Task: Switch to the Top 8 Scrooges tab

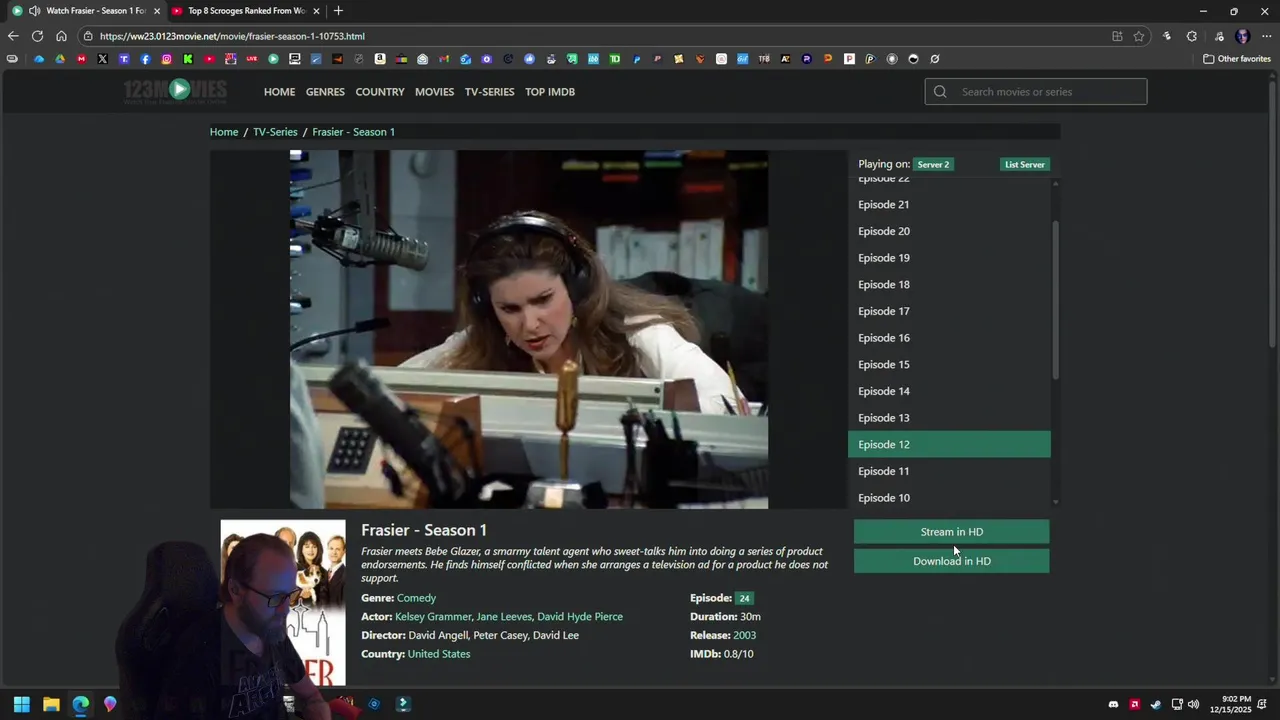Action: coord(246,11)
